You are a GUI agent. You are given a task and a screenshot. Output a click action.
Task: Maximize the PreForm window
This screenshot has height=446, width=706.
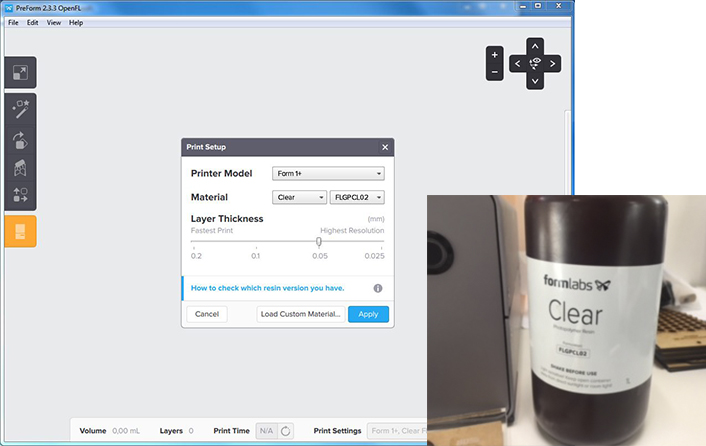click(538, 6)
